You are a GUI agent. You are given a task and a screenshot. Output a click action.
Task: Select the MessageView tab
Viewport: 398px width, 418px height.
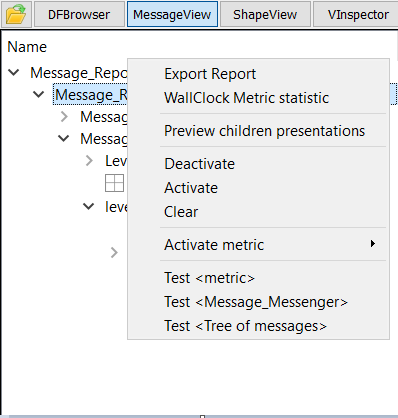172,14
